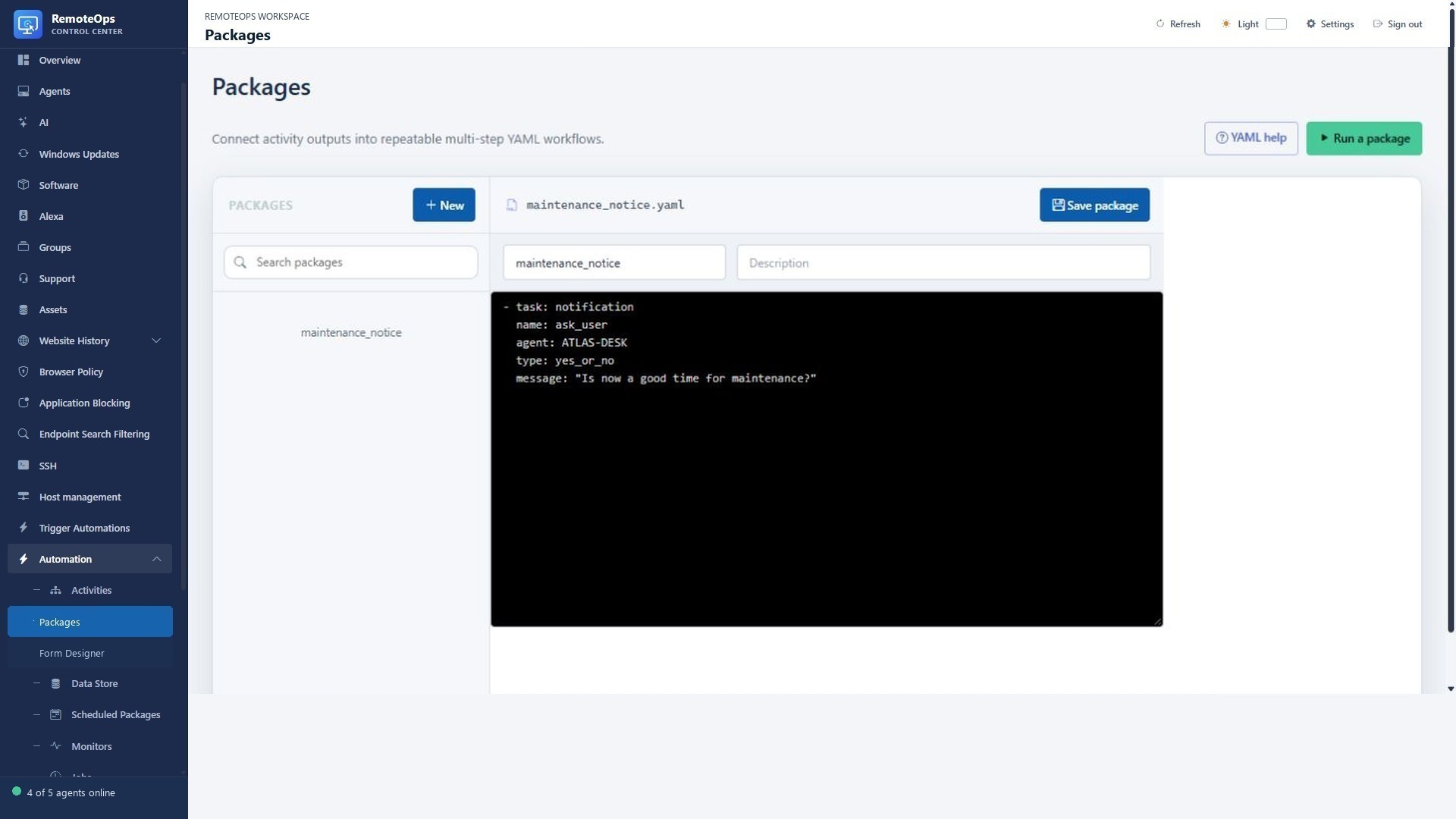Click the Description input field

click(943, 262)
